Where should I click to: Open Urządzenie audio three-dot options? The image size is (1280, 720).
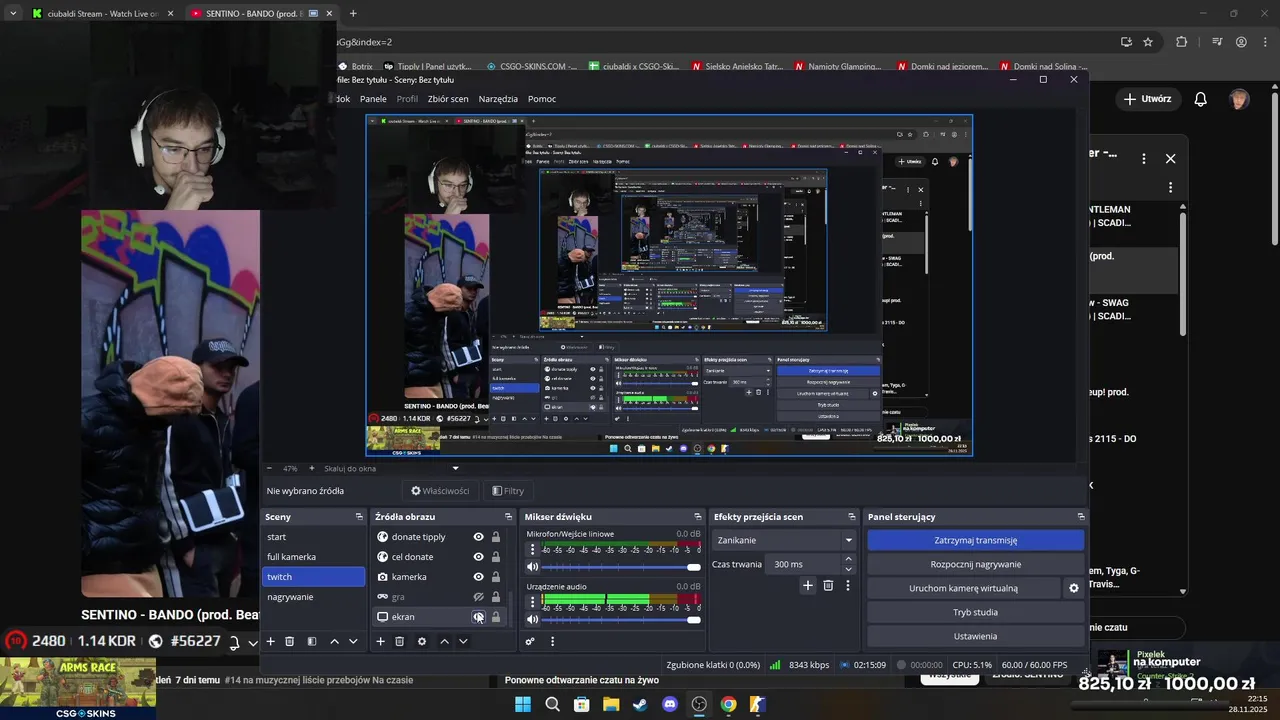pos(532,601)
